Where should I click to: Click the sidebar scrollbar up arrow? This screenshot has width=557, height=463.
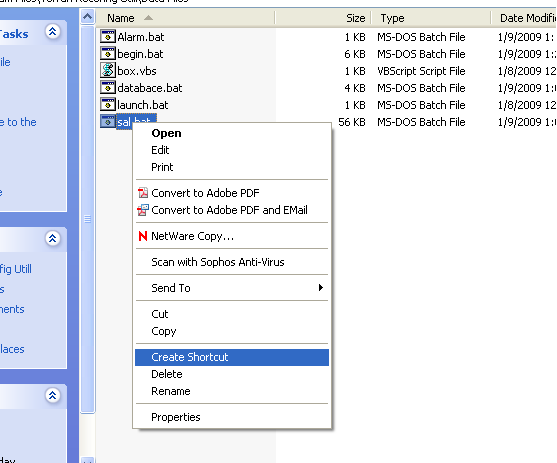coord(87,16)
